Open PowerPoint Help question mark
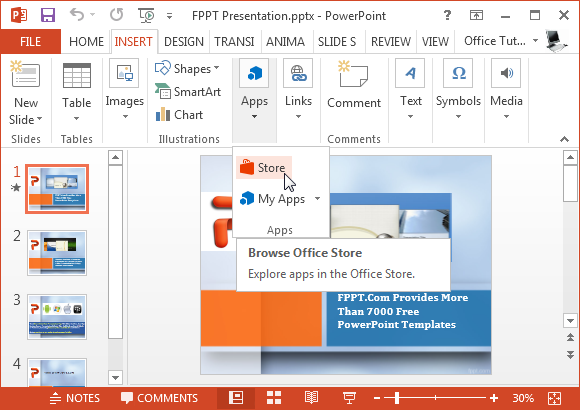The image size is (580, 410). 447,15
